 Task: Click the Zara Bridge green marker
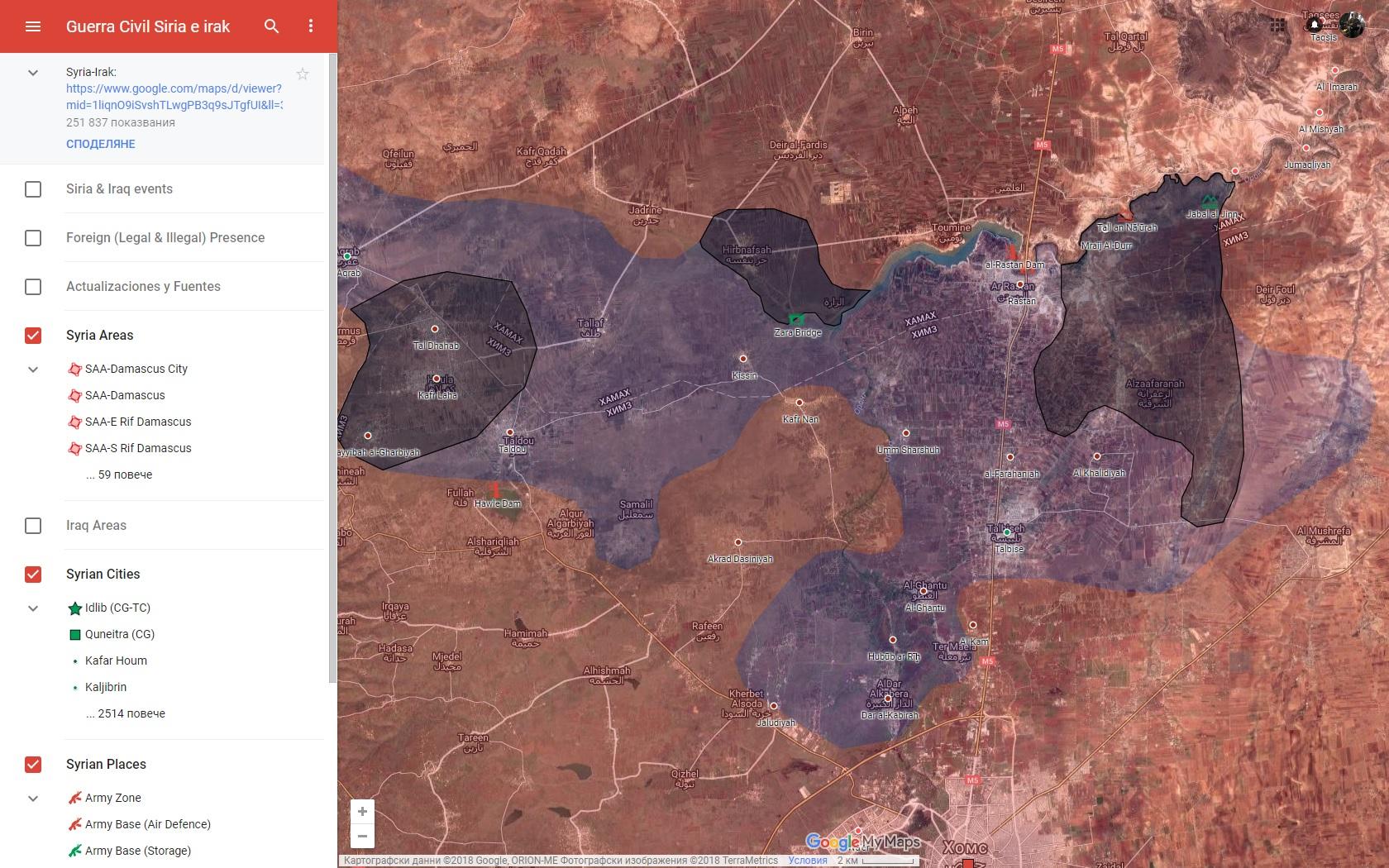coord(796,319)
